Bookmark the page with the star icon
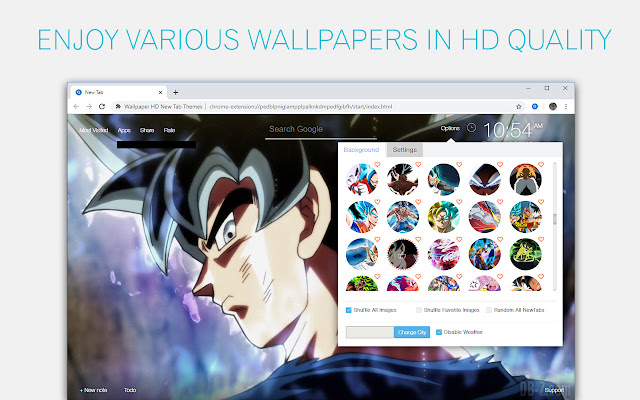Screen dimensions: 640x400 (x=519, y=107)
